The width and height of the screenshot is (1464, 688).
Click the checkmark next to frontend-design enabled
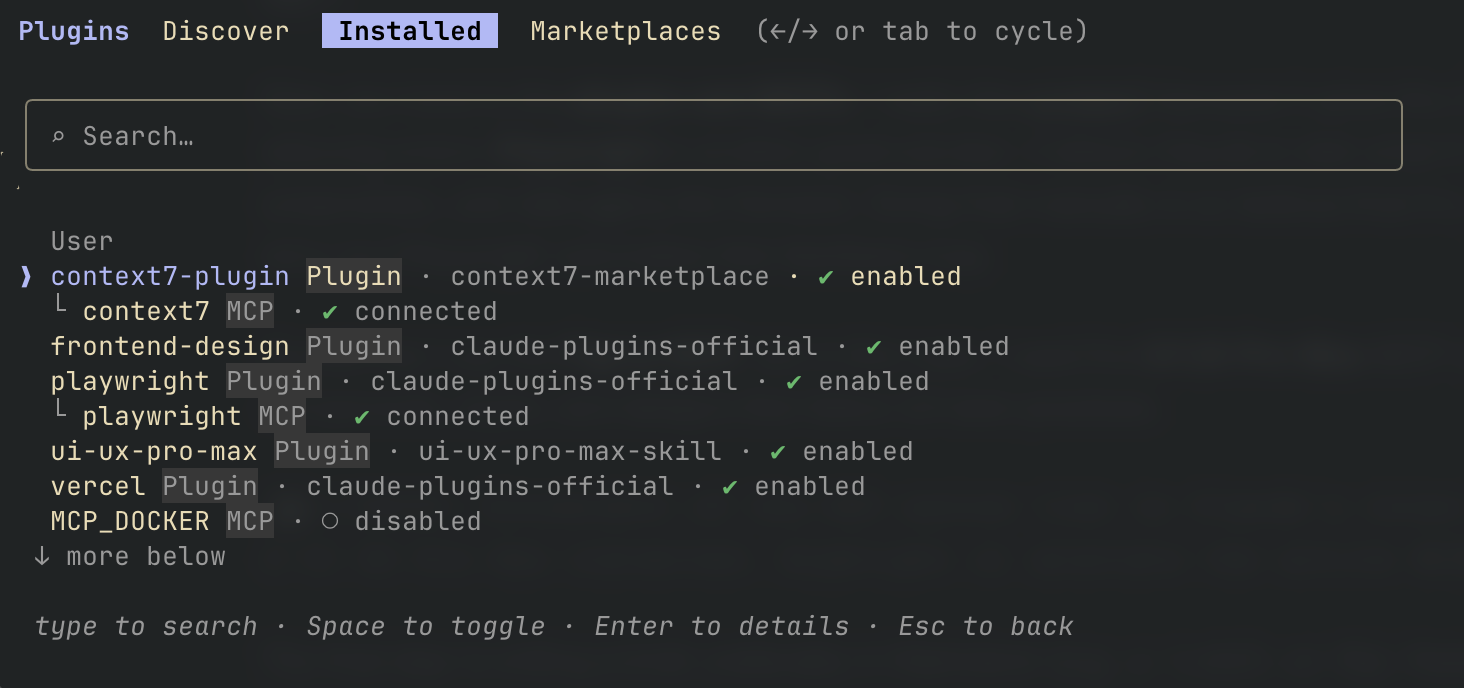[874, 347]
